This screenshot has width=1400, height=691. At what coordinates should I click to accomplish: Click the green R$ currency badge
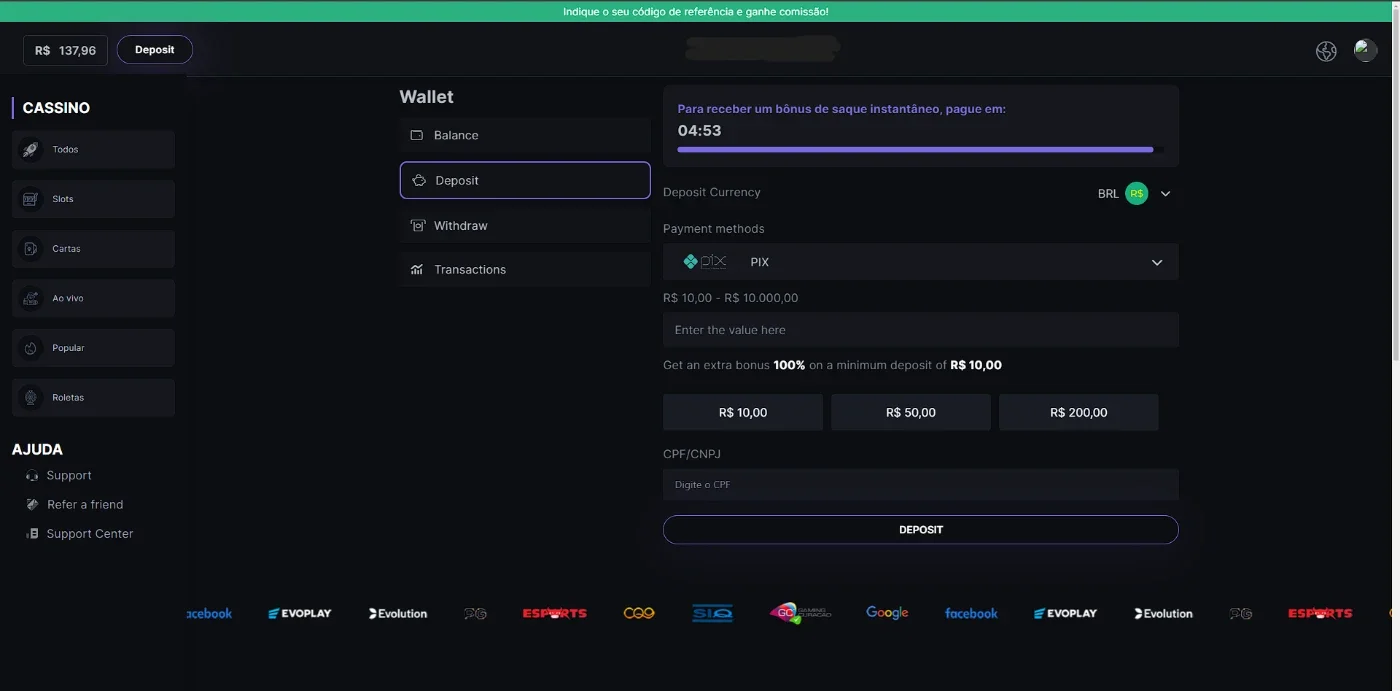click(1136, 194)
